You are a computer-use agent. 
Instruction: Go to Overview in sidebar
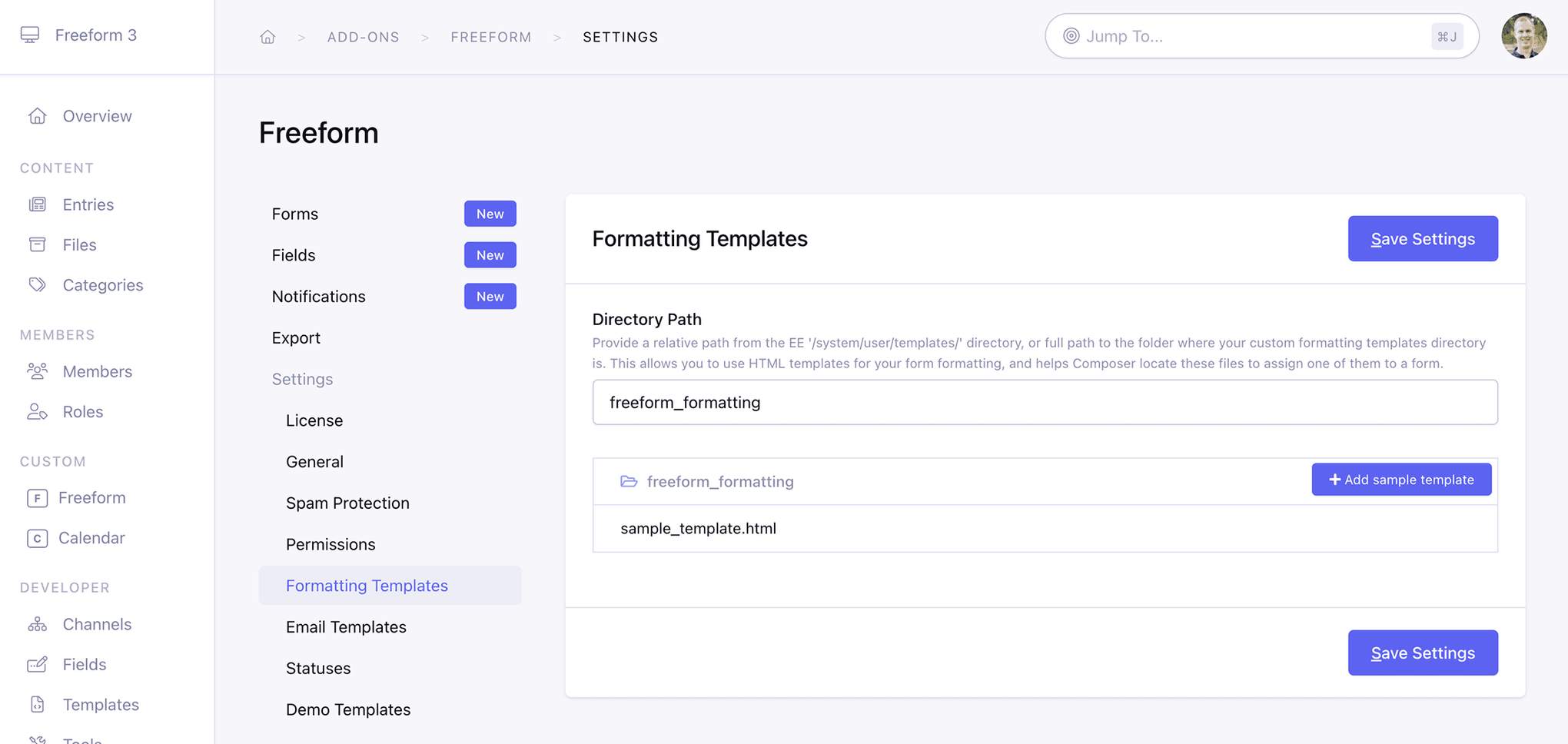tap(98, 116)
